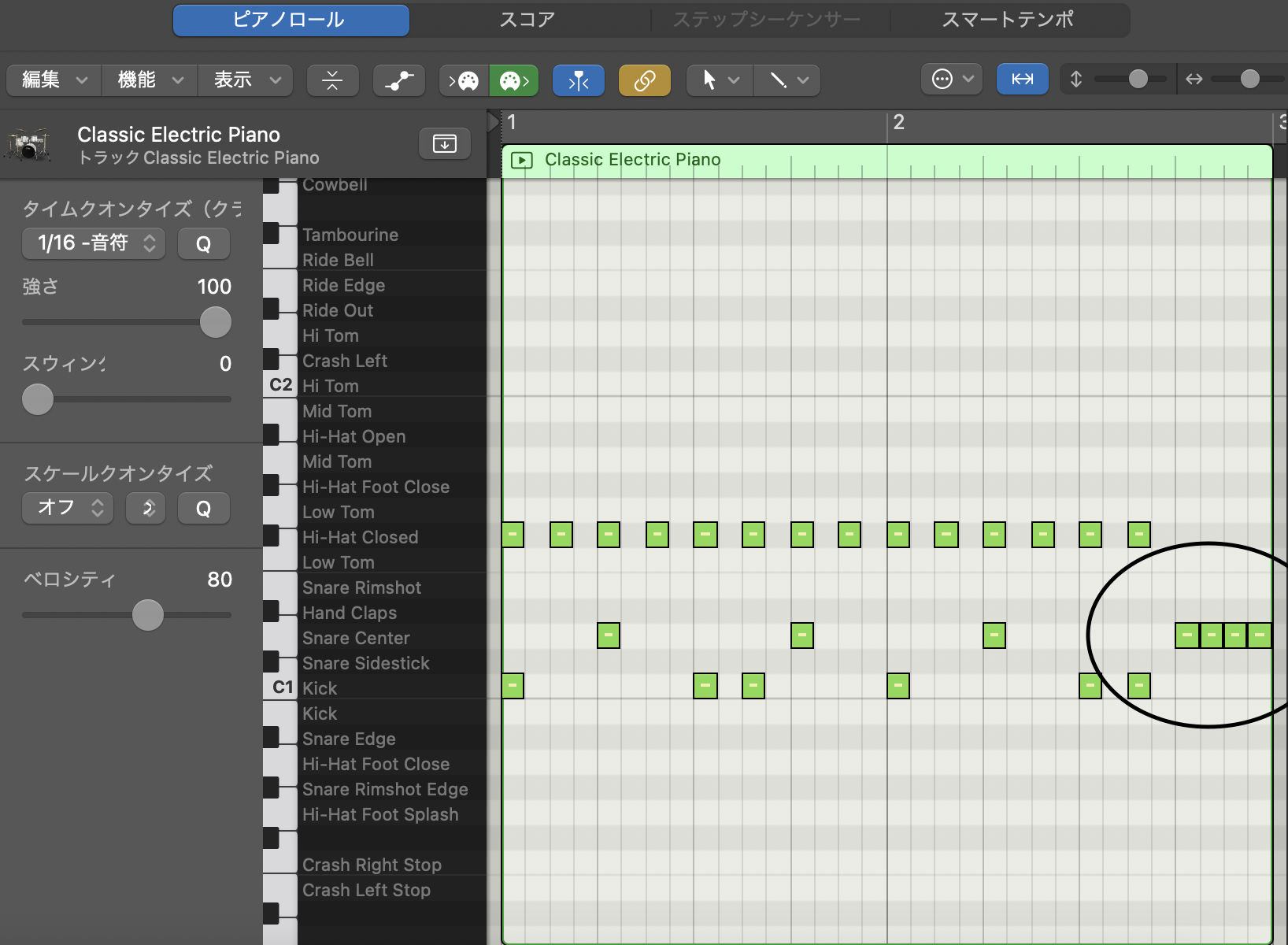
Task: Click the horizontal zoom arrows icon
Action: (x=1194, y=79)
